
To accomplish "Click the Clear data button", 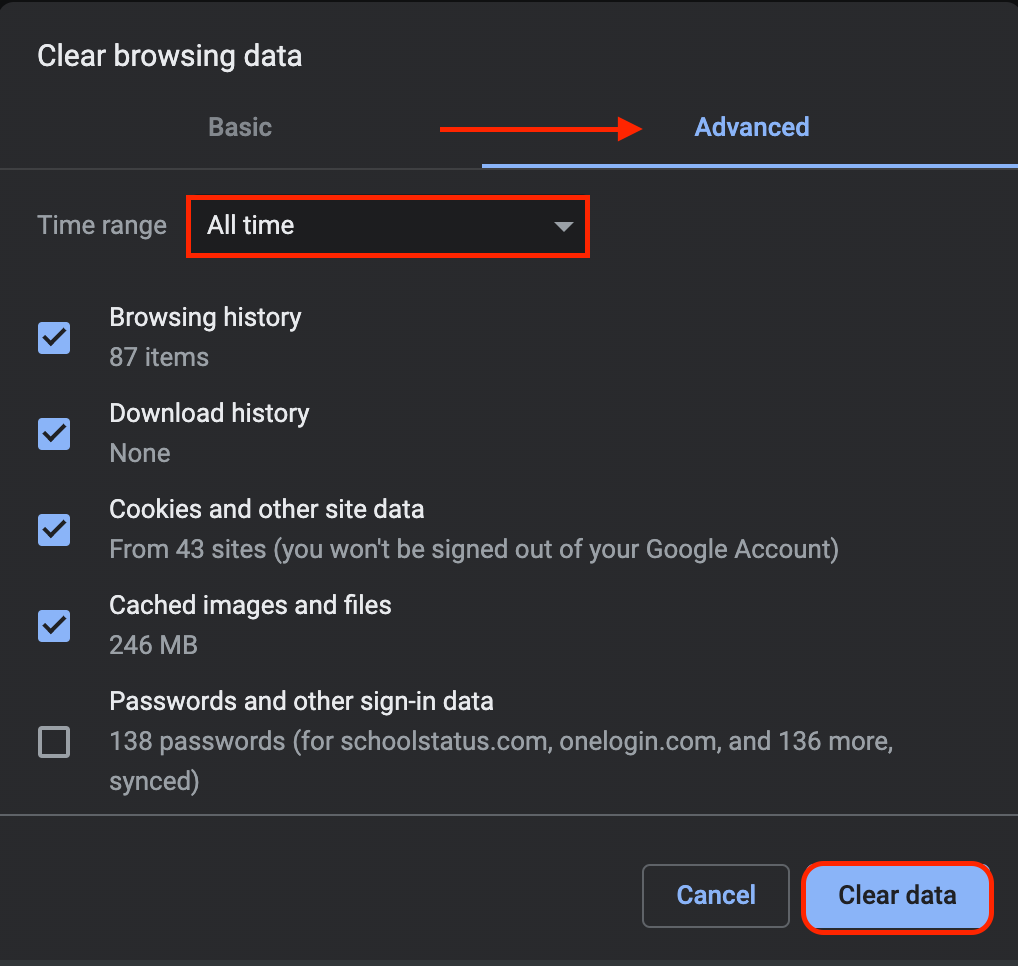I will pyautogui.click(x=897, y=895).
